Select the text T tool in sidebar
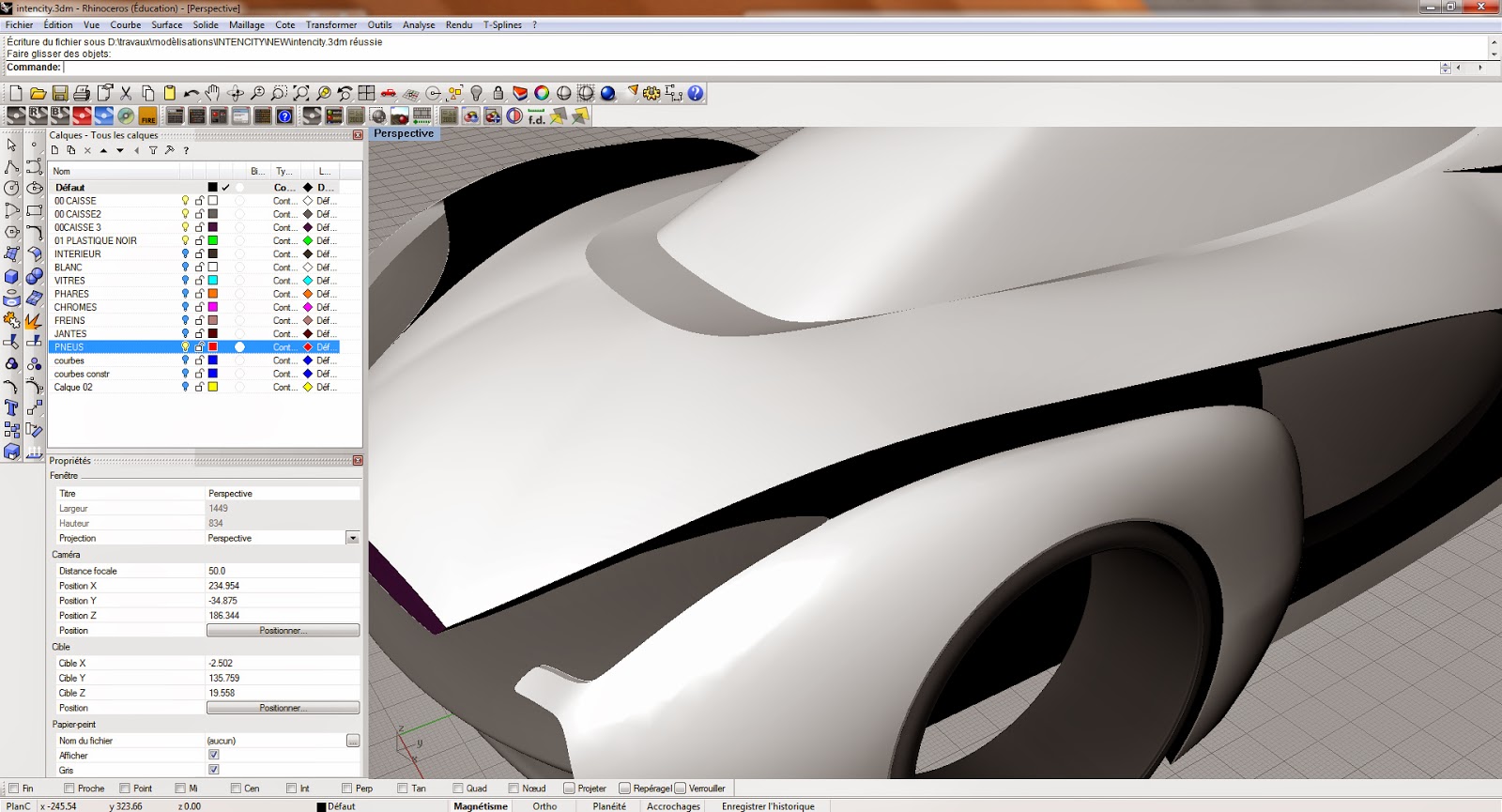This screenshot has width=1502, height=812. (x=11, y=407)
